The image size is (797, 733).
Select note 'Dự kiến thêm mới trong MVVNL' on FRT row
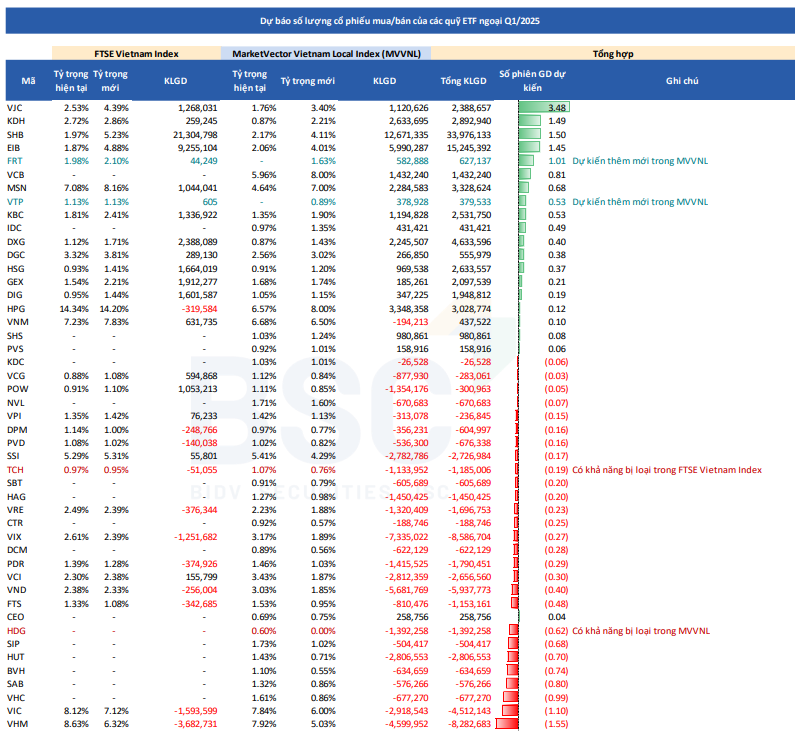[640, 161]
